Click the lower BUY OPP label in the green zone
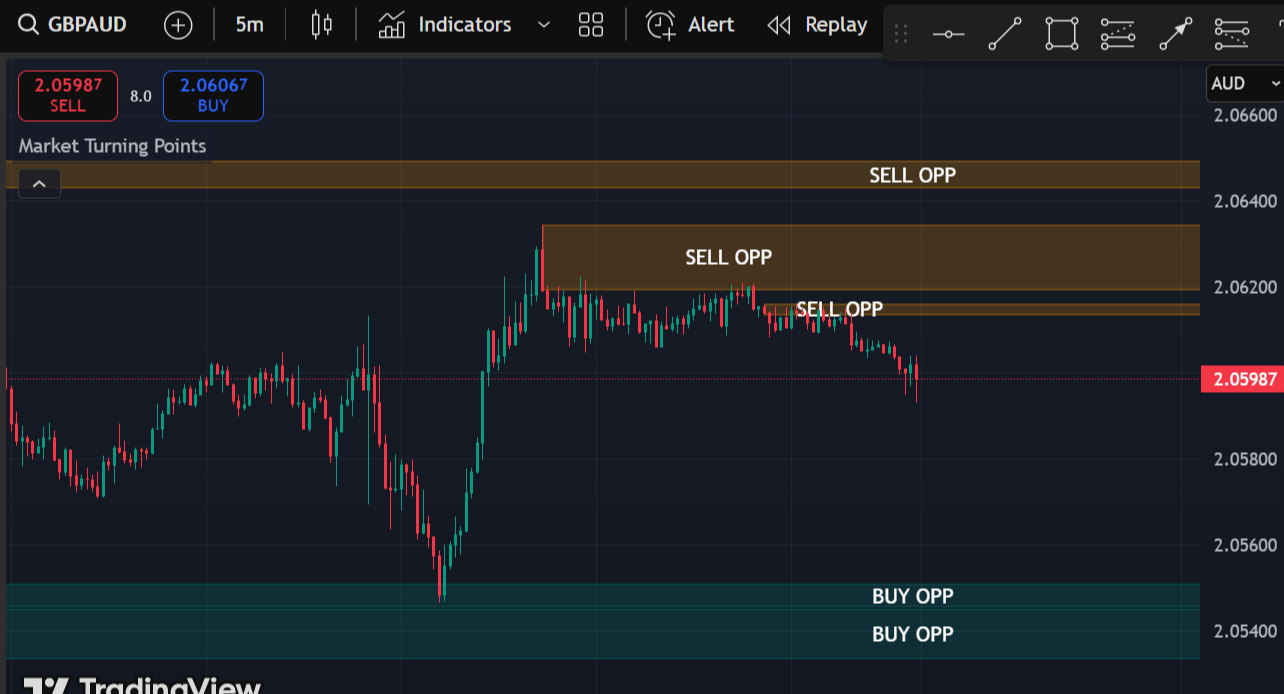 [x=912, y=634]
